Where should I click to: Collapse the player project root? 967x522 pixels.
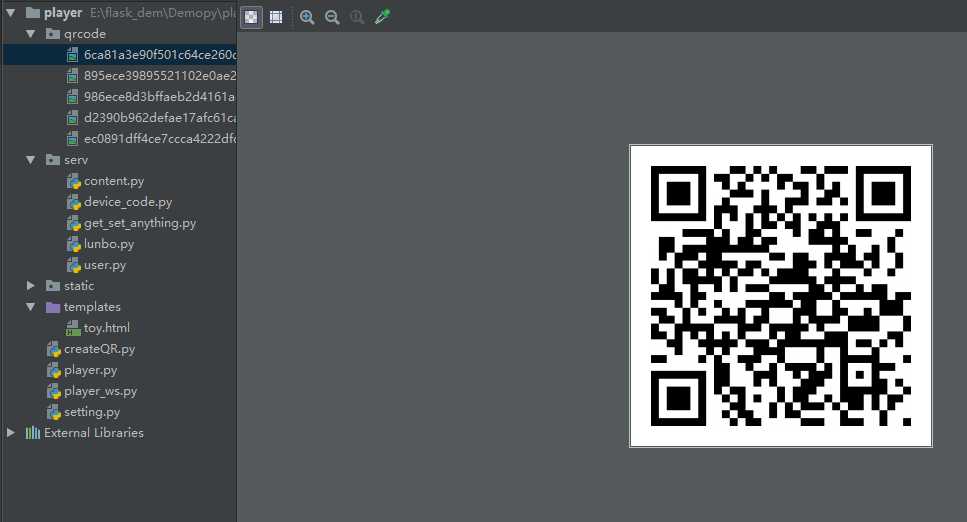pyautogui.click(x=10, y=12)
